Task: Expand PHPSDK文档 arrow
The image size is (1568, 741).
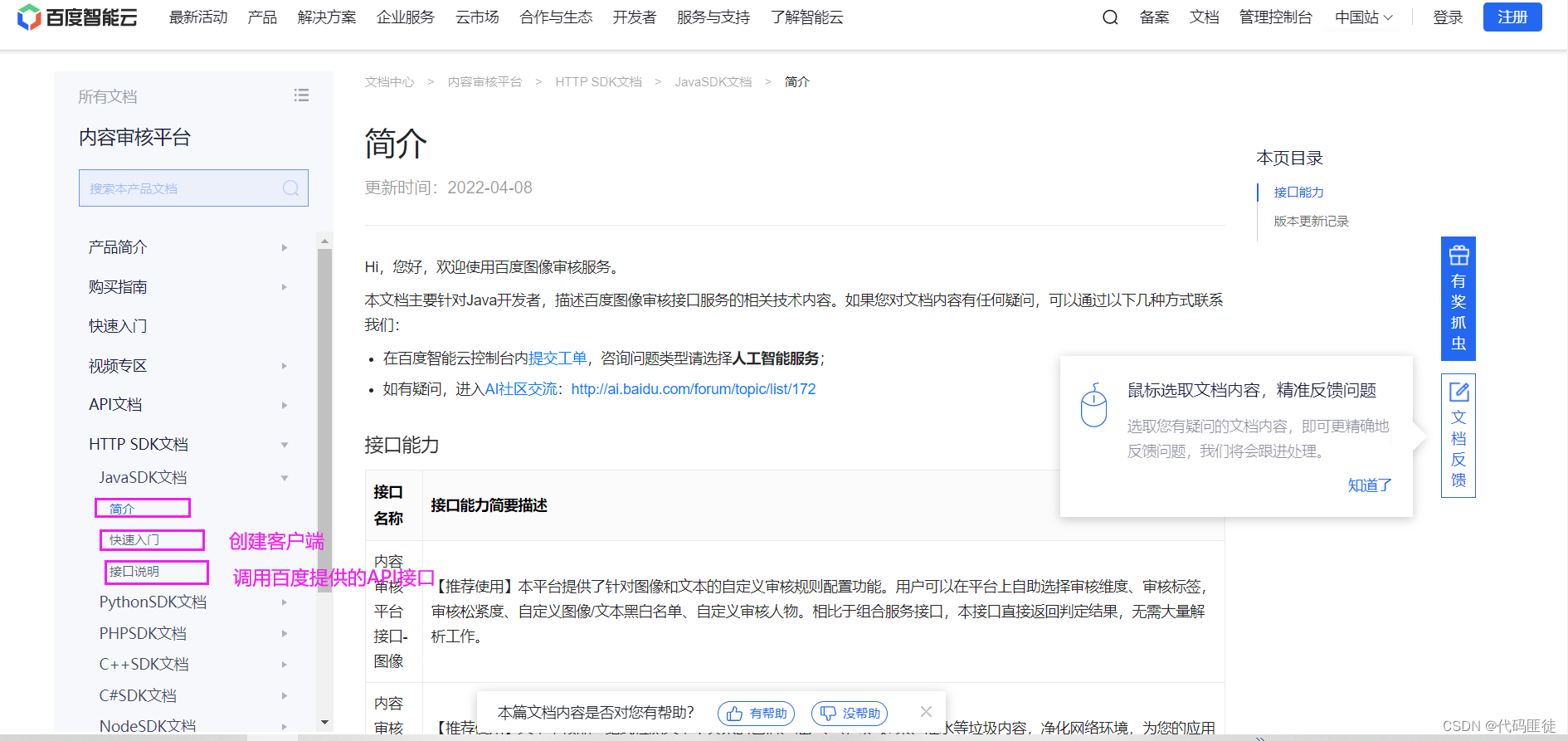Action: 285,634
